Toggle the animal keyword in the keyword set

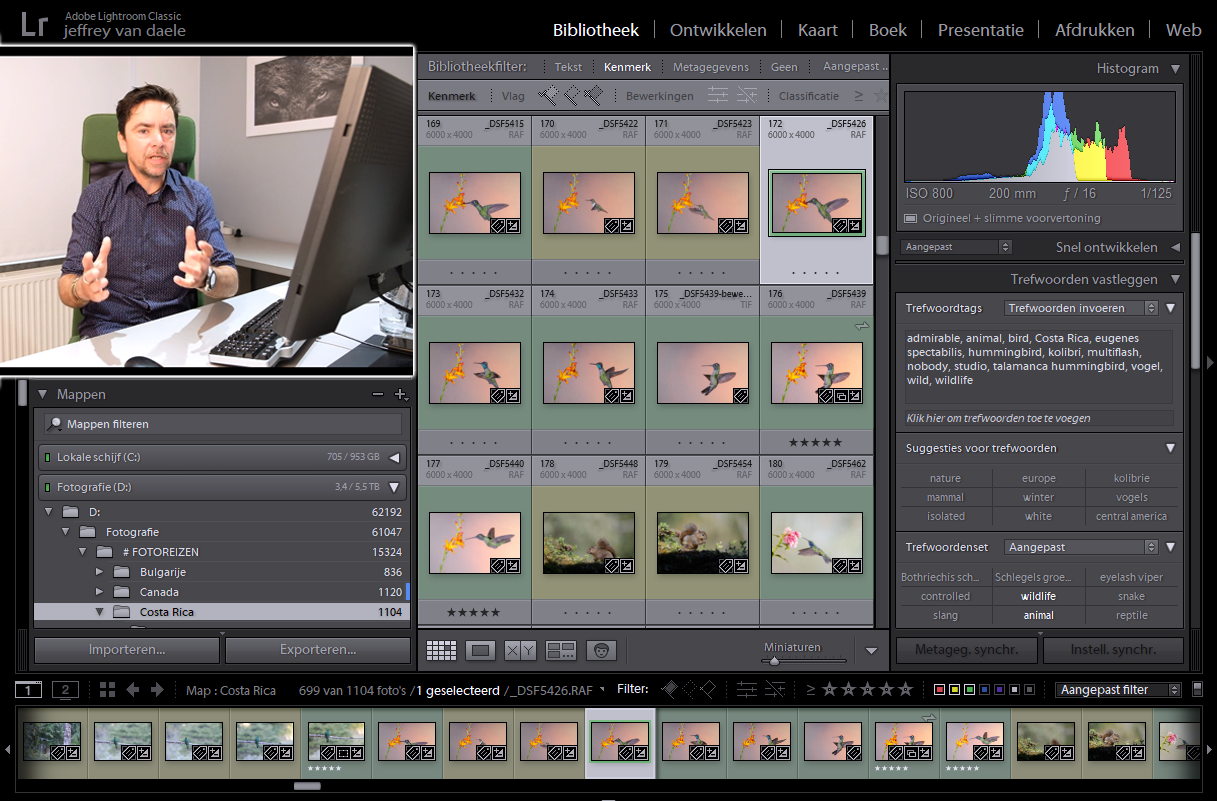pos(1038,614)
